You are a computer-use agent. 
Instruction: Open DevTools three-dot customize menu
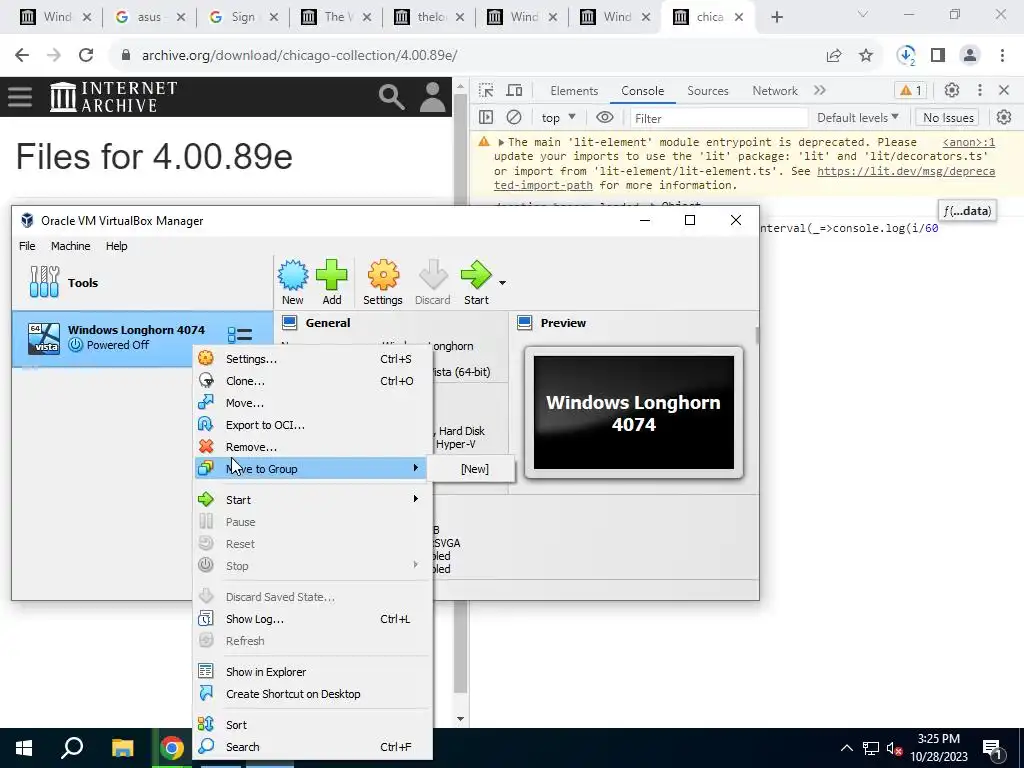click(980, 90)
